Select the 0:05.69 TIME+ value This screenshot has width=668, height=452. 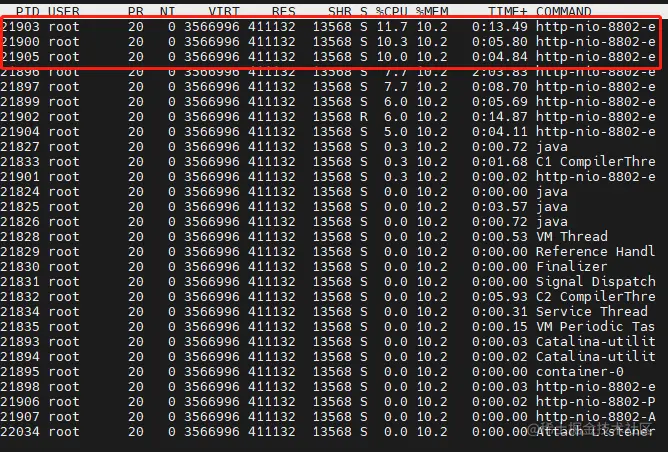tap(500, 102)
